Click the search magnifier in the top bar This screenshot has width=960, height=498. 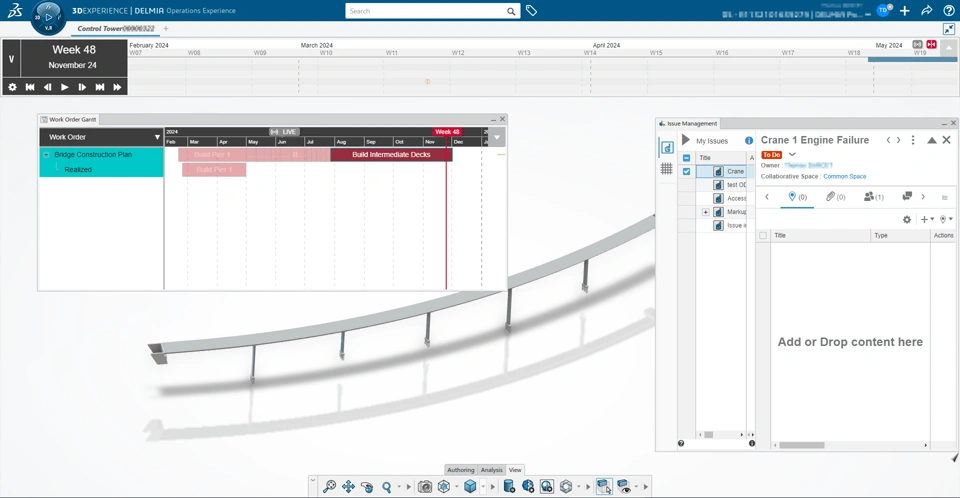pyautogui.click(x=511, y=11)
